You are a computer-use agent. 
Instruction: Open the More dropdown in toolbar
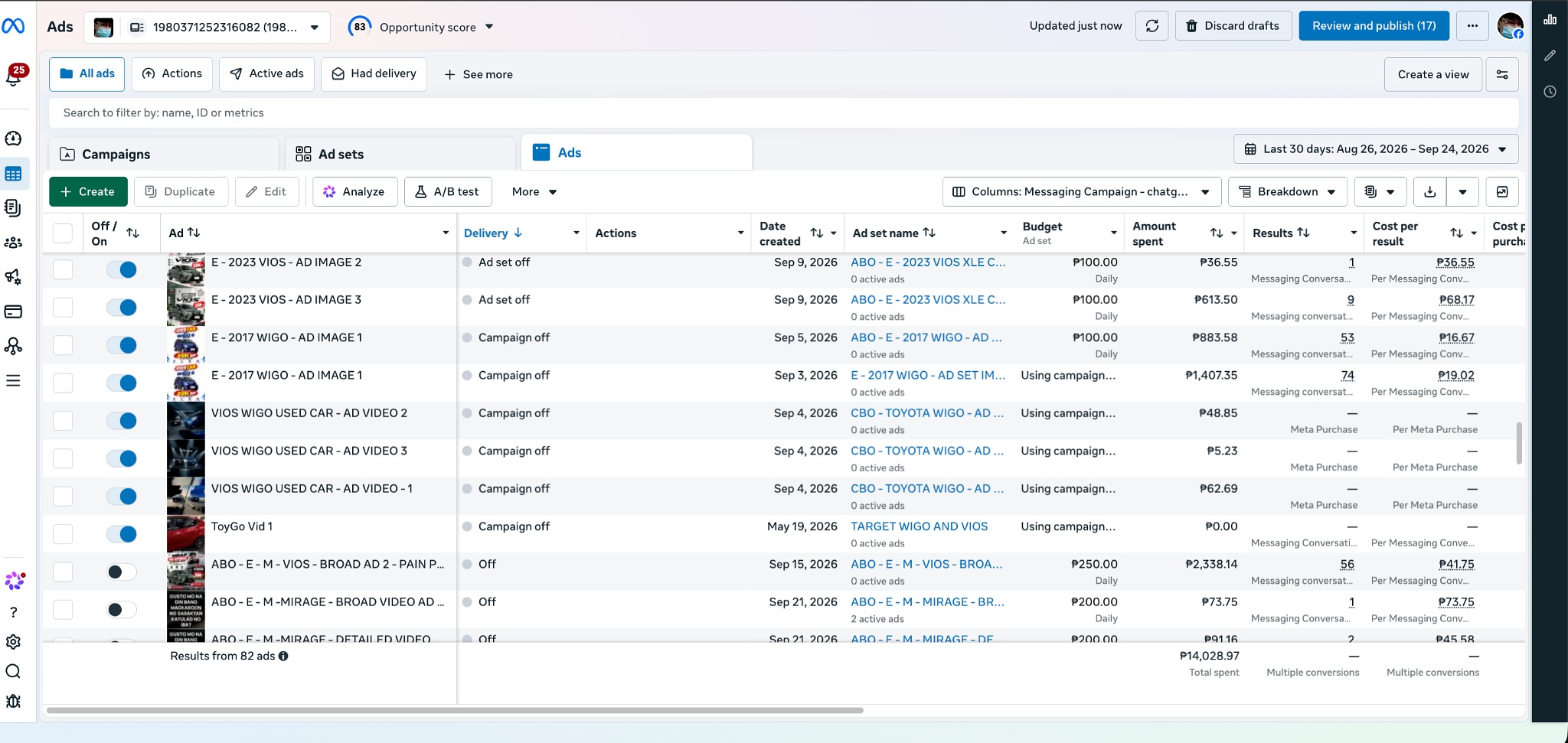[x=534, y=192]
